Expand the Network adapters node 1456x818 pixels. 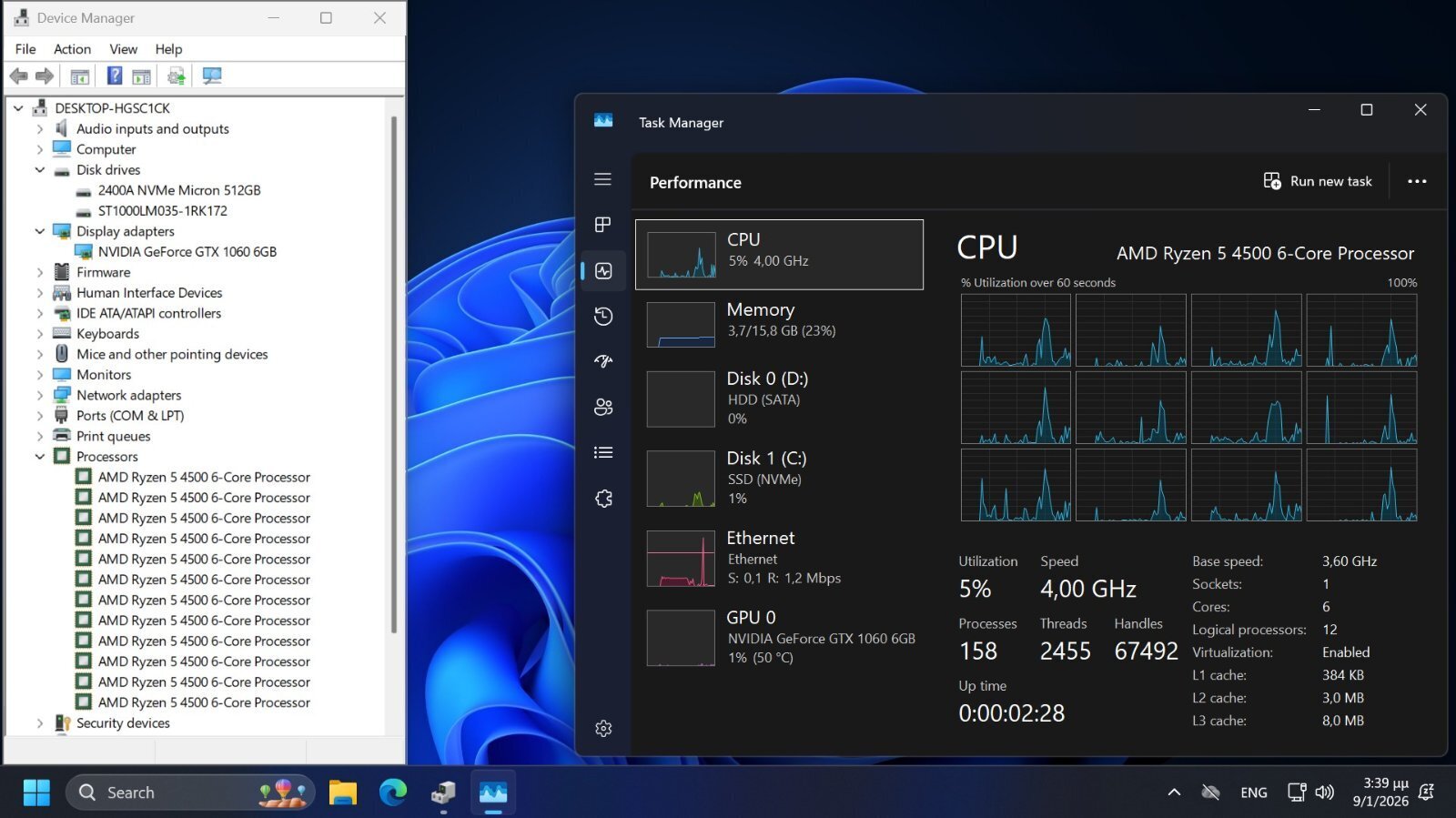40,396
